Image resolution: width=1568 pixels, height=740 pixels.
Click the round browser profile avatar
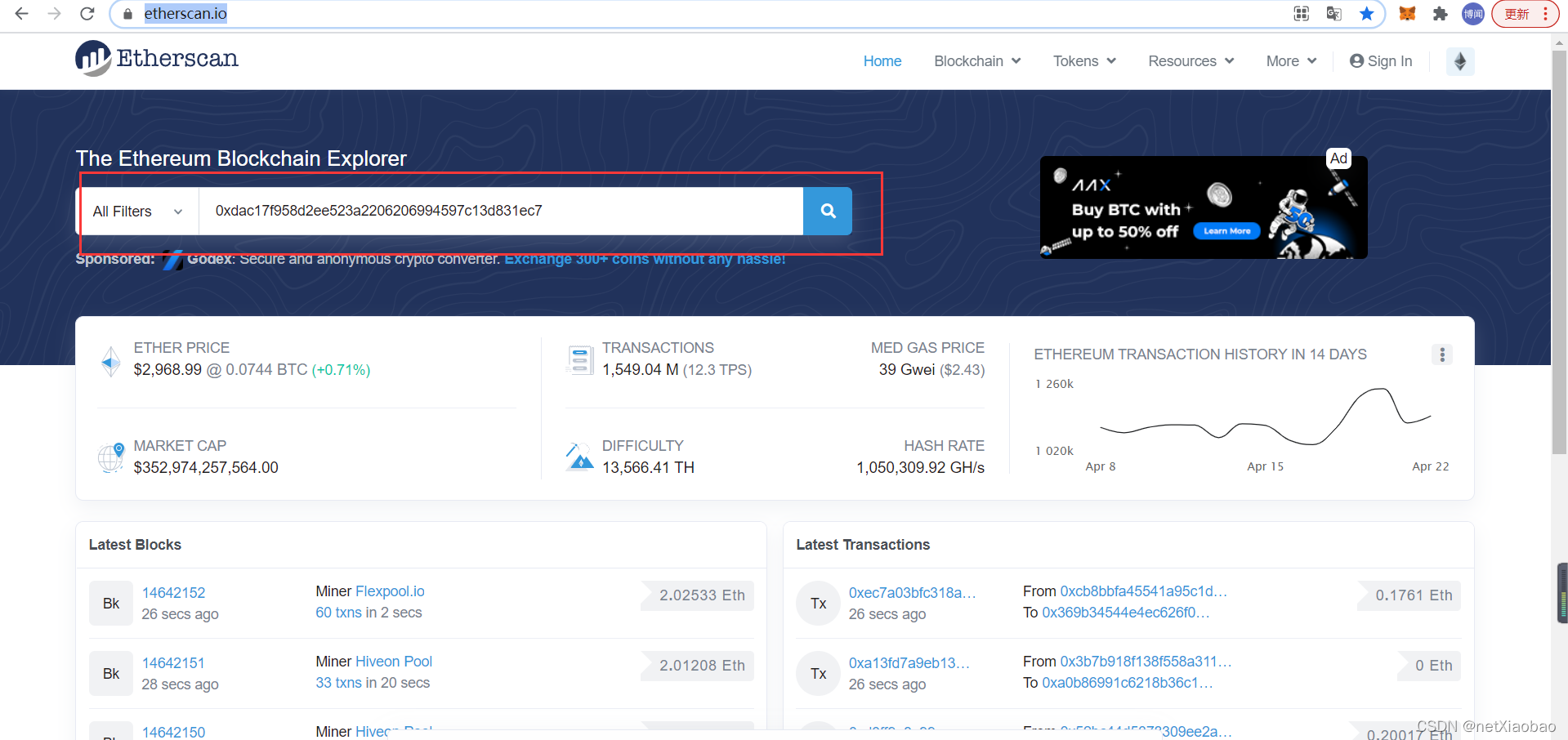[x=1473, y=14]
